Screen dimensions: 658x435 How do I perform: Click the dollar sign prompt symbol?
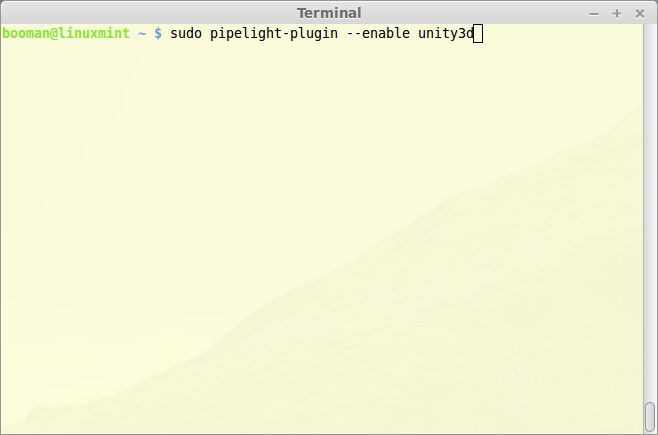tap(158, 33)
